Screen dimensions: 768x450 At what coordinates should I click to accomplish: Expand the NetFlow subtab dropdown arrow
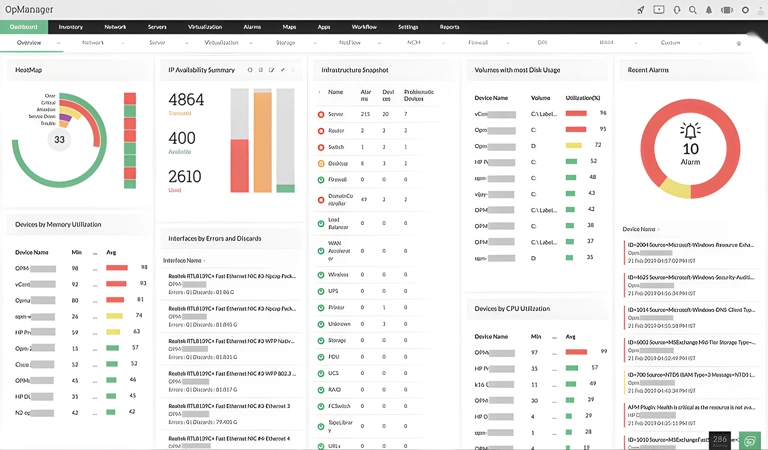(379, 43)
